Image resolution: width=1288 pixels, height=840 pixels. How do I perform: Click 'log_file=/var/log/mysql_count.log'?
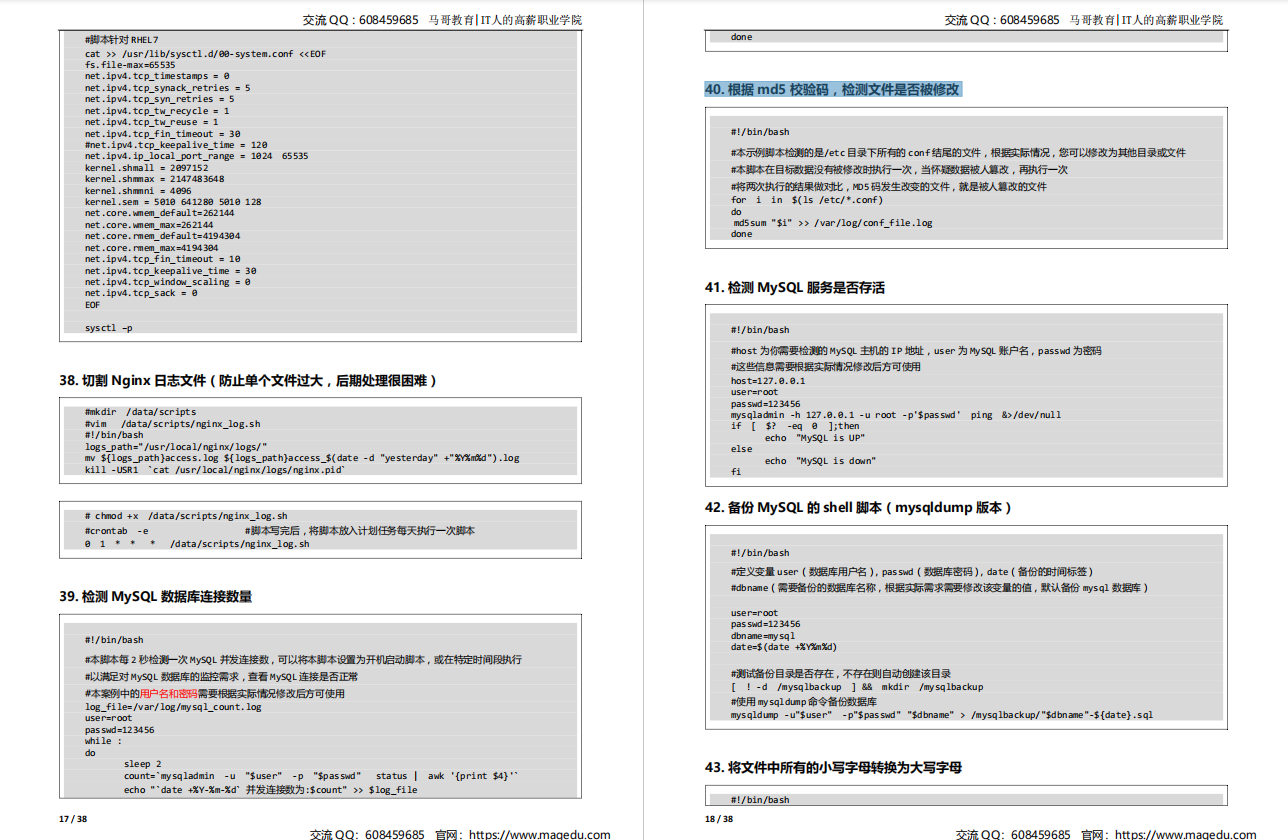(173, 706)
